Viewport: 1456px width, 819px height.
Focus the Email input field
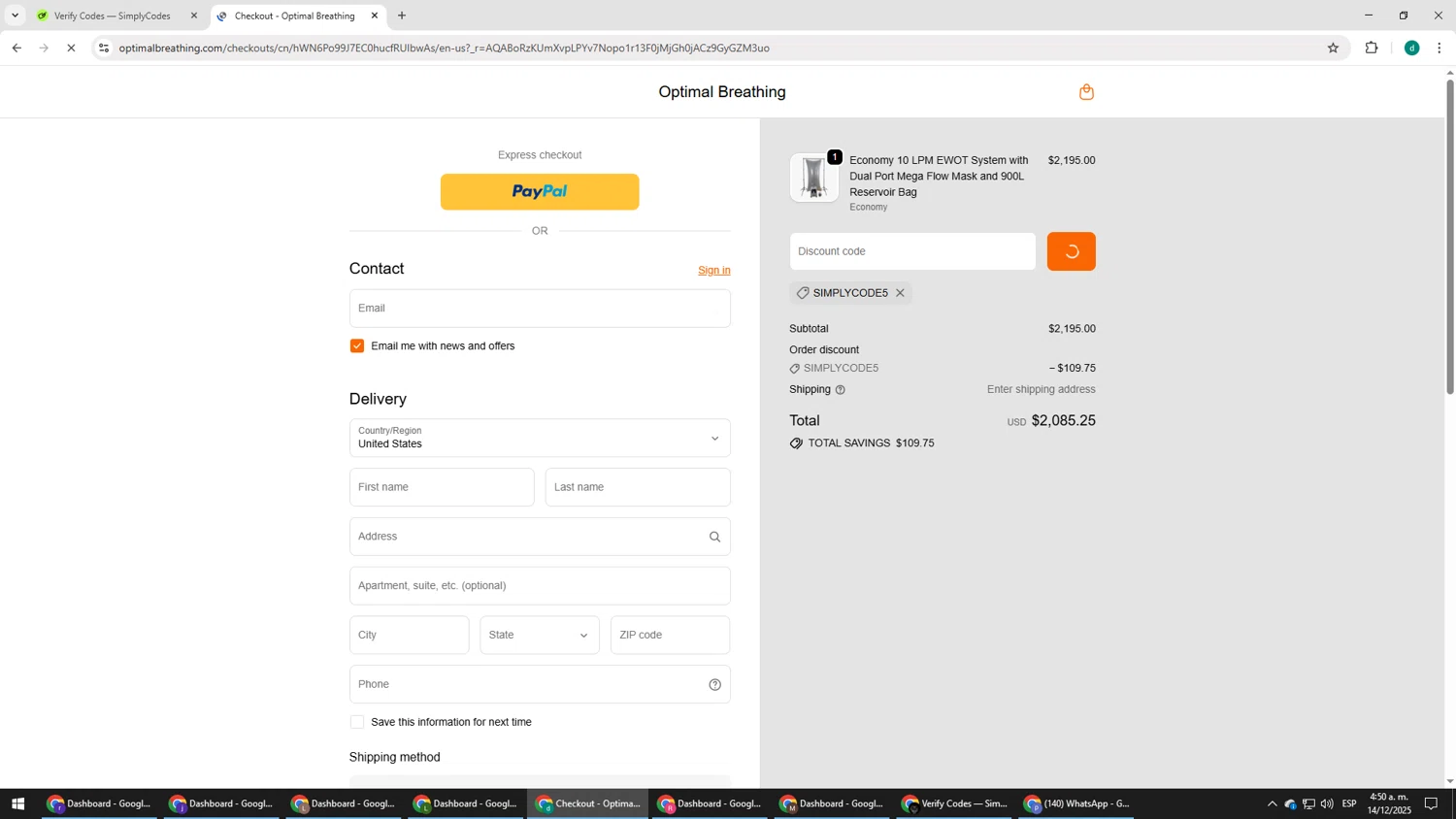point(540,309)
